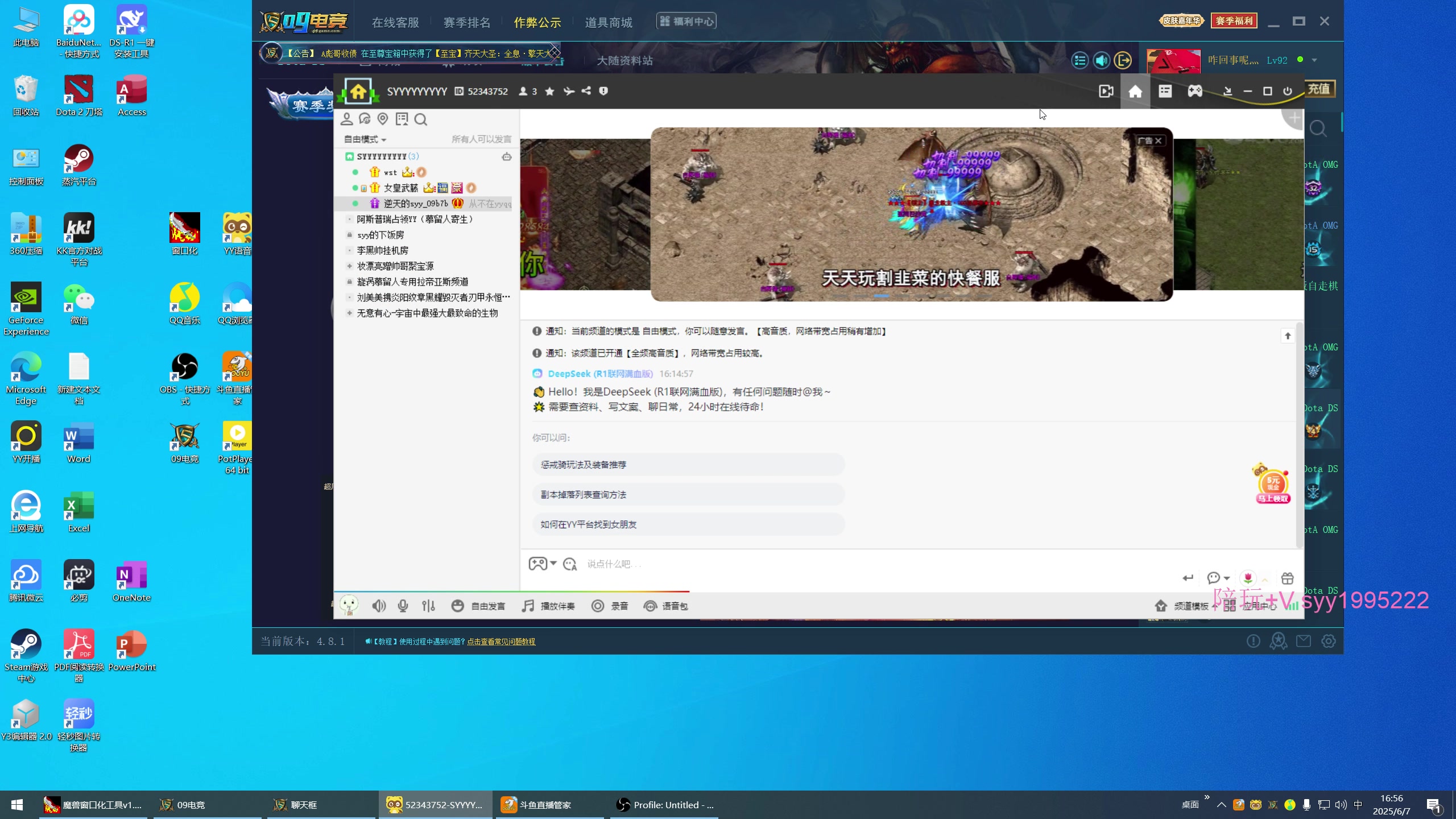Open the 大陆资料站 tab
1456x819 pixels.
coord(624,60)
